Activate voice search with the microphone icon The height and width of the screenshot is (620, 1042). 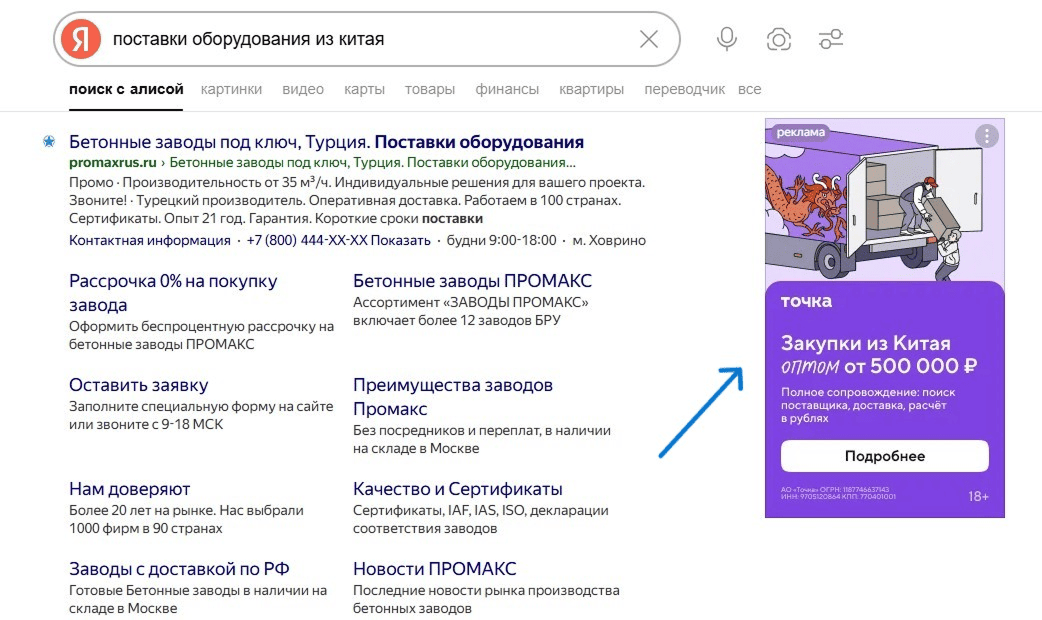[x=726, y=38]
